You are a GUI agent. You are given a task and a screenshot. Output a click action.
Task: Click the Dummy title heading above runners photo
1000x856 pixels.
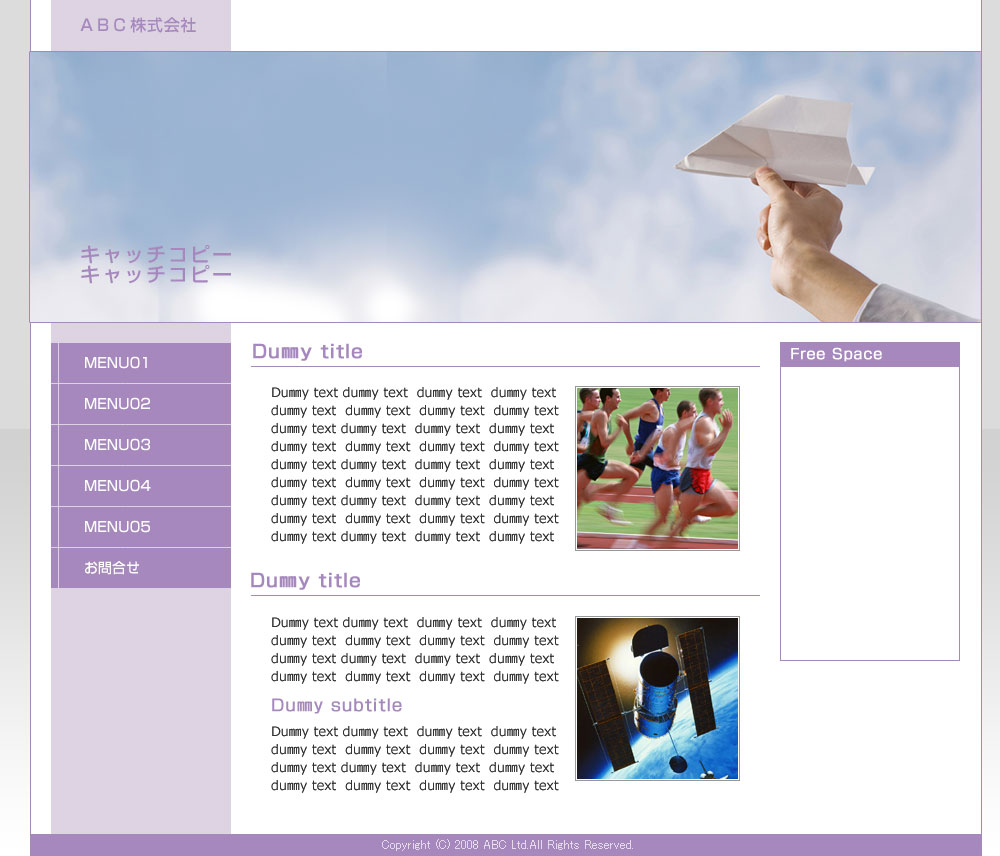(307, 351)
